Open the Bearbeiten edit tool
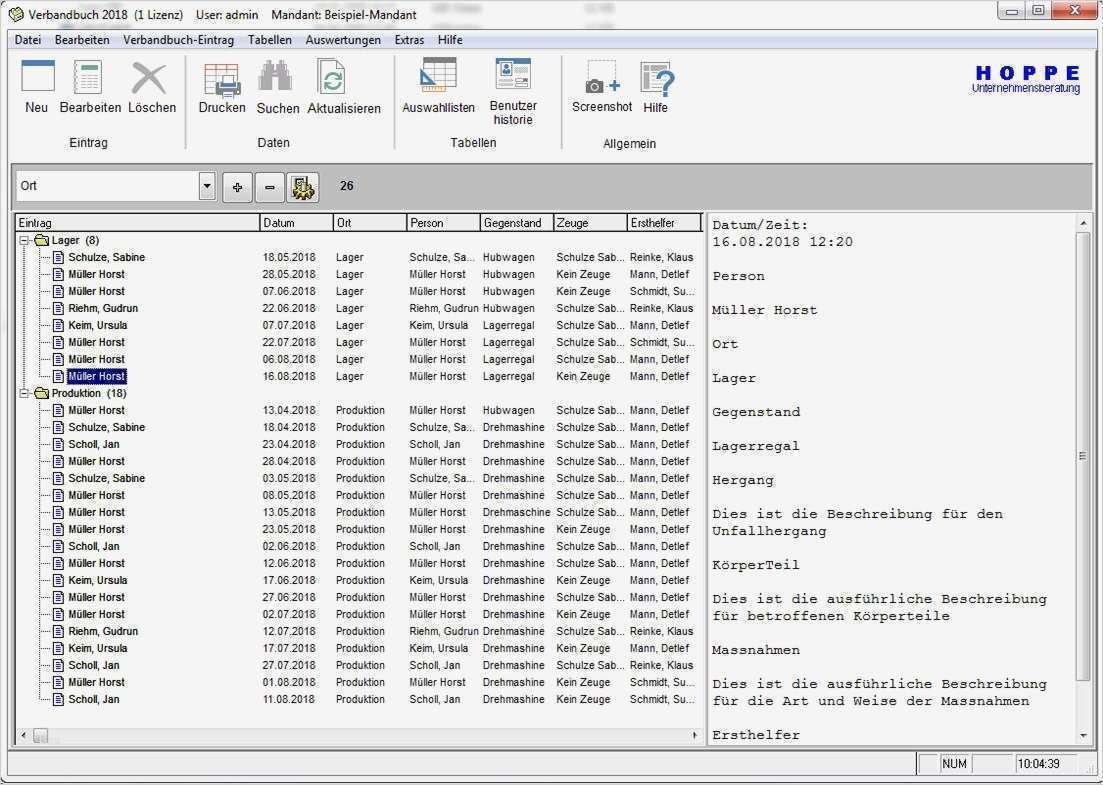 tap(89, 78)
